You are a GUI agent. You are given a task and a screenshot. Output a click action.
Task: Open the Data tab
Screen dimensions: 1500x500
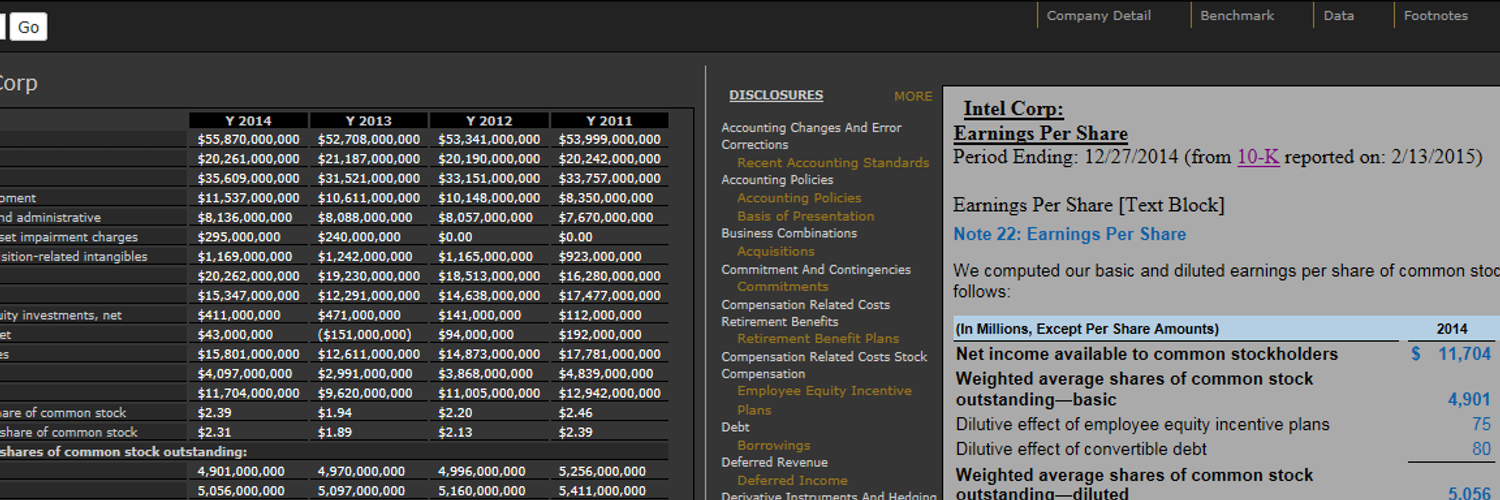[x=1338, y=15]
